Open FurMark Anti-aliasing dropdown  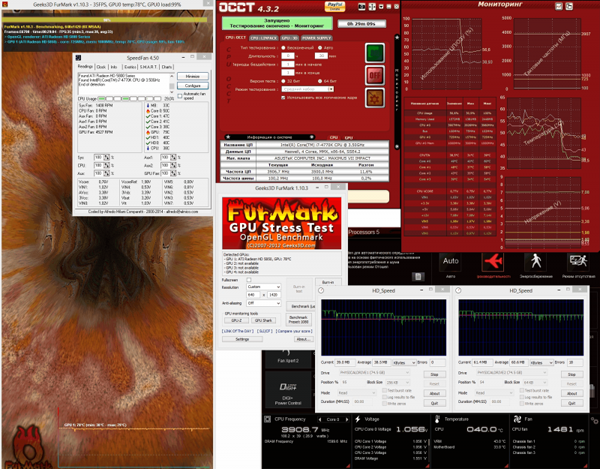tap(264, 303)
